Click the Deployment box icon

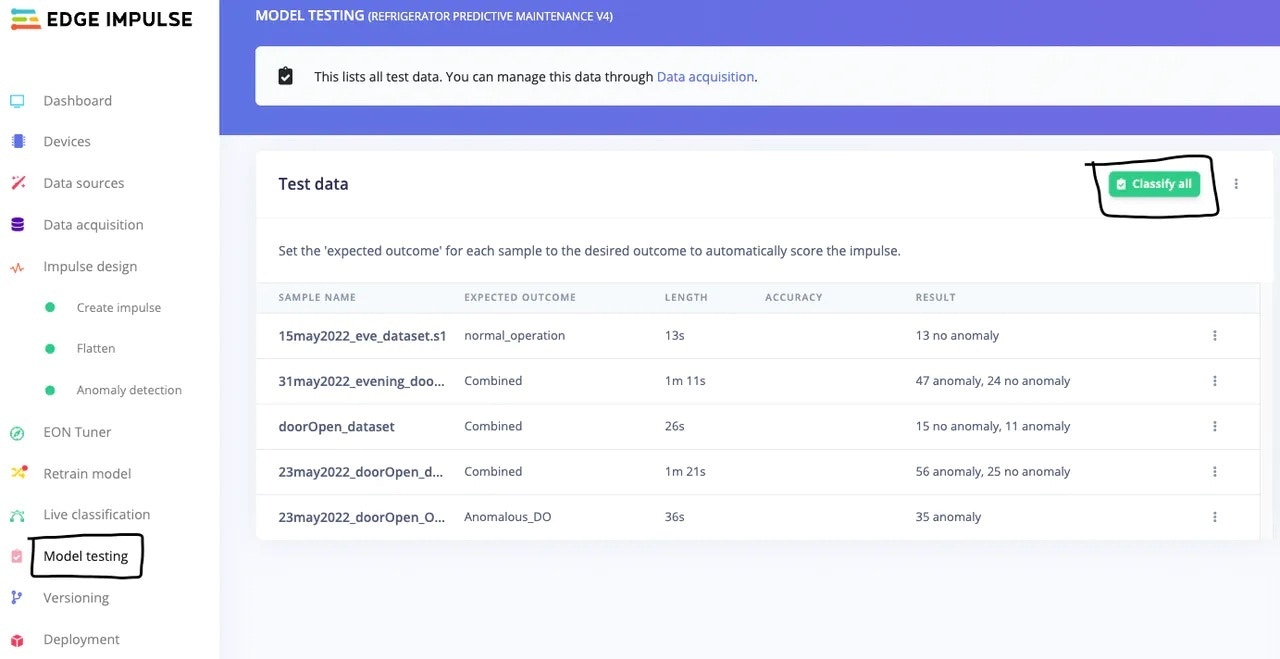coord(17,640)
